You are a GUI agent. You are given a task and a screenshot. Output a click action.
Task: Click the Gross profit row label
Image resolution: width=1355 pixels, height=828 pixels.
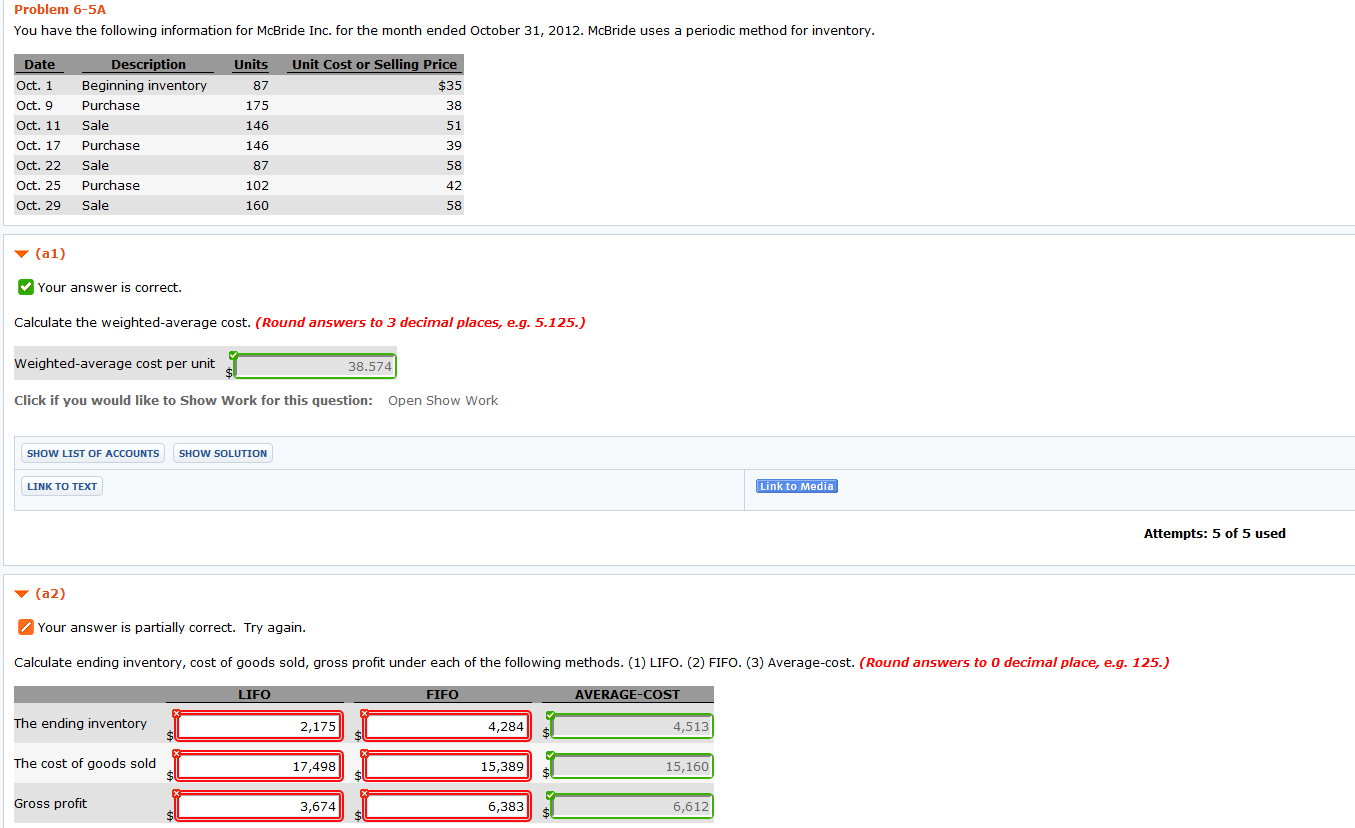pyautogui.click(x=50, y=804)
